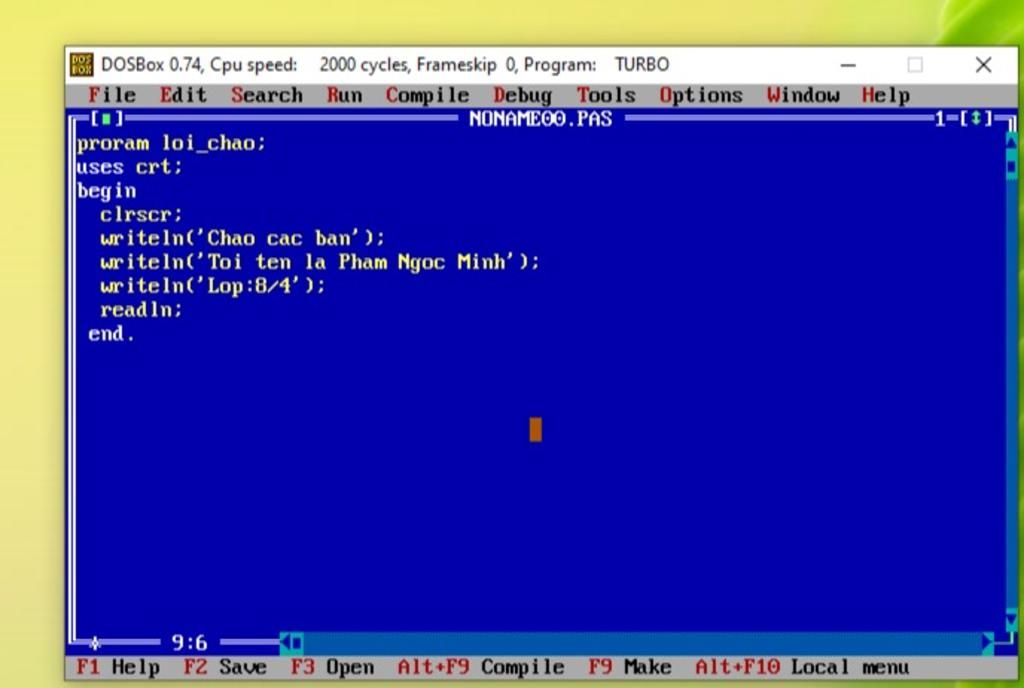This screenshot has height=688, width=1024.
Task: Click the DOSBox 0.74 title bar text
Action: coord(385,65)
